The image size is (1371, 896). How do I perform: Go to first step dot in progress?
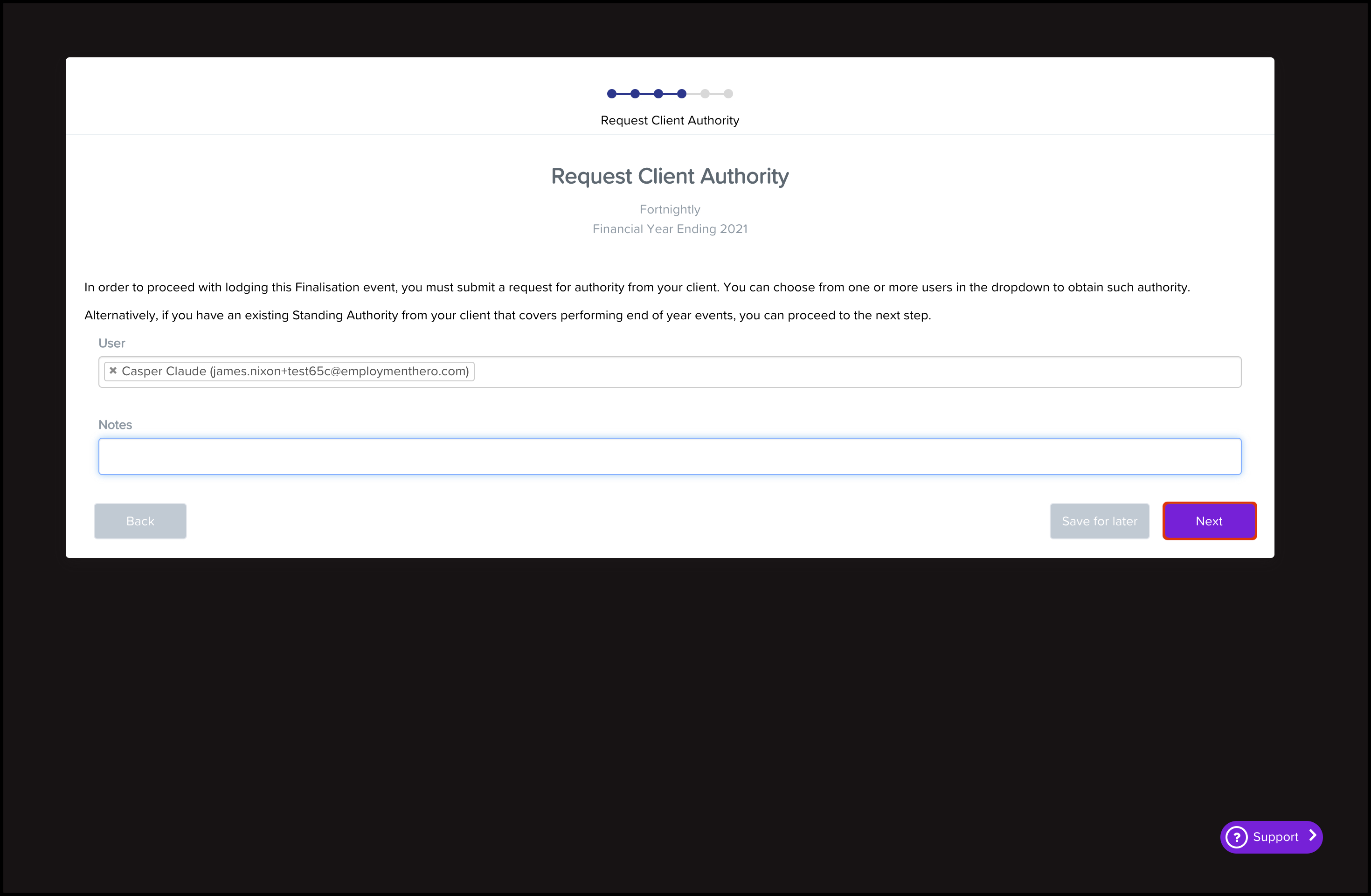[x=611, y=94]
